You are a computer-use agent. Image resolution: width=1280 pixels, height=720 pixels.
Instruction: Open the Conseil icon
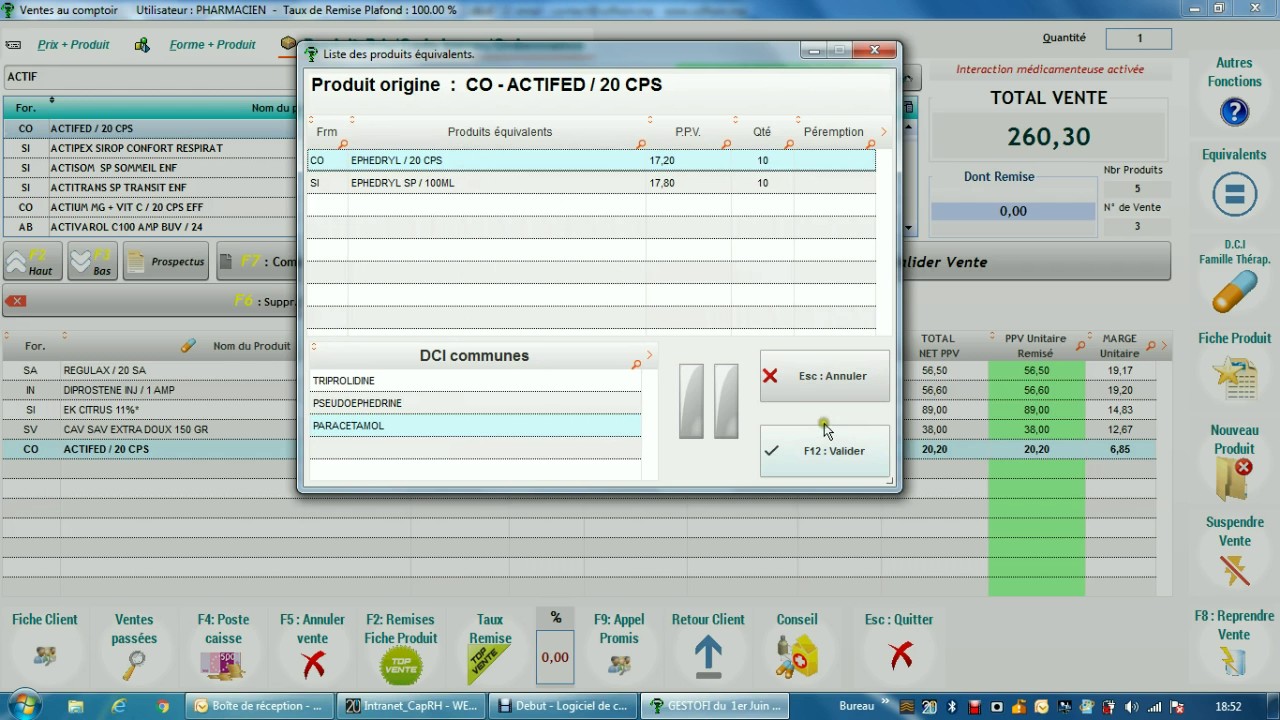click(797, 657)
